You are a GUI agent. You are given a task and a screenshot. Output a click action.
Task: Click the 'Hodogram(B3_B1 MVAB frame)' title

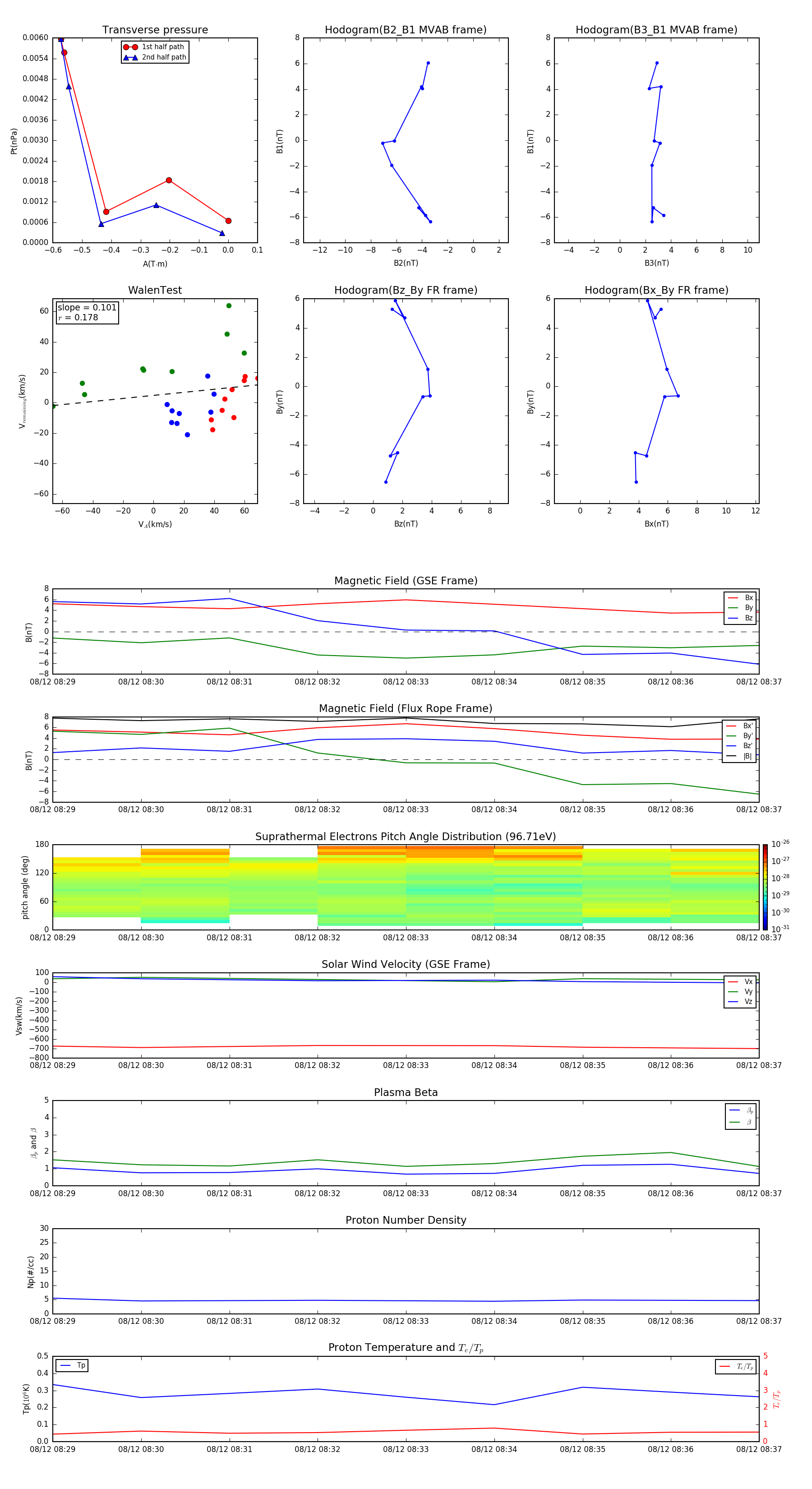[656, 30]
